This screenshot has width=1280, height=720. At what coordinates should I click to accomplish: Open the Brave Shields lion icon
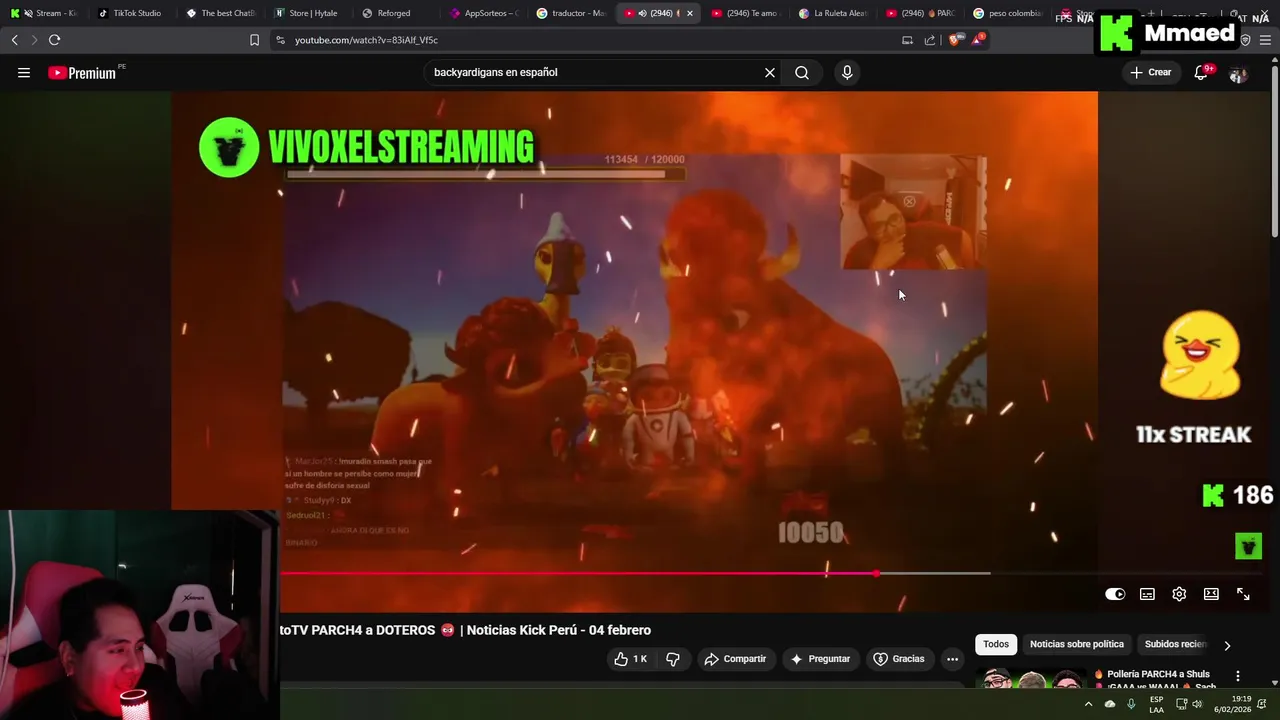click(954, 40)
